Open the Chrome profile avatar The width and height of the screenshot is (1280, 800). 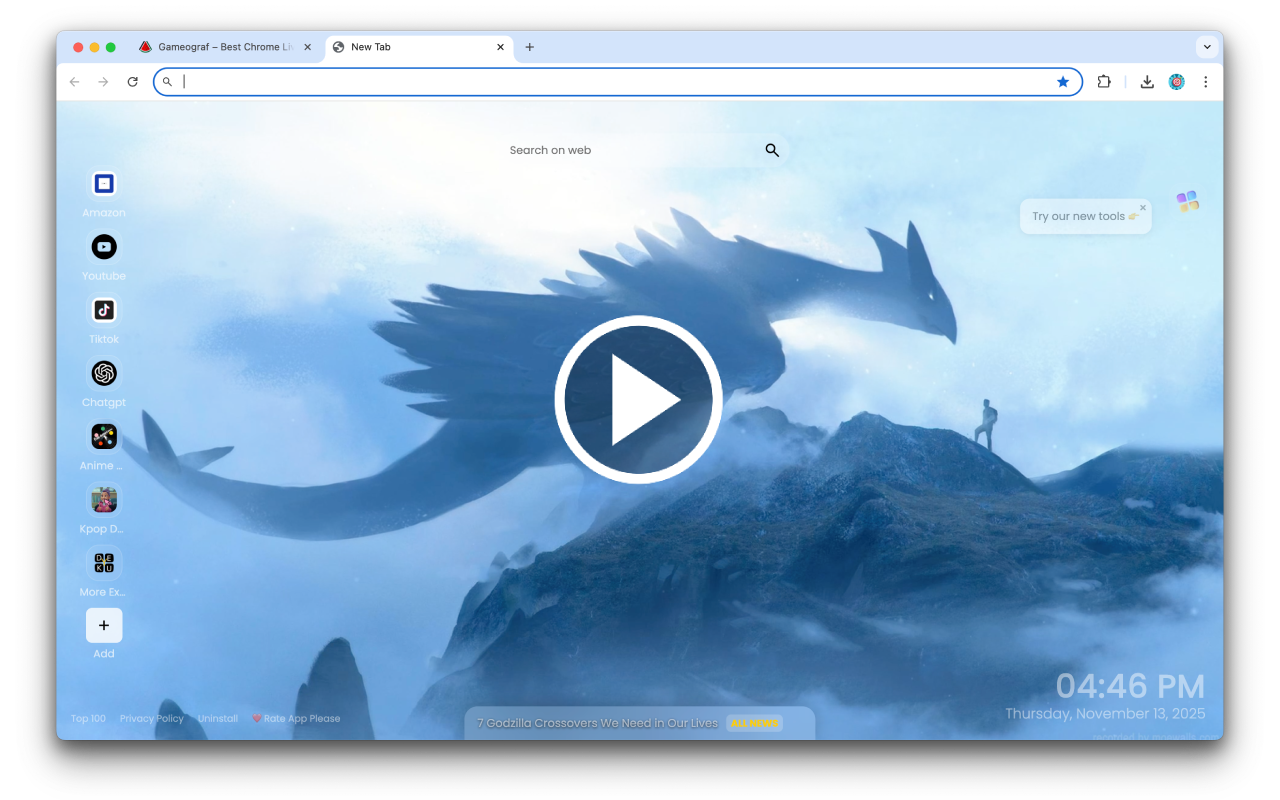(1176, 82)
